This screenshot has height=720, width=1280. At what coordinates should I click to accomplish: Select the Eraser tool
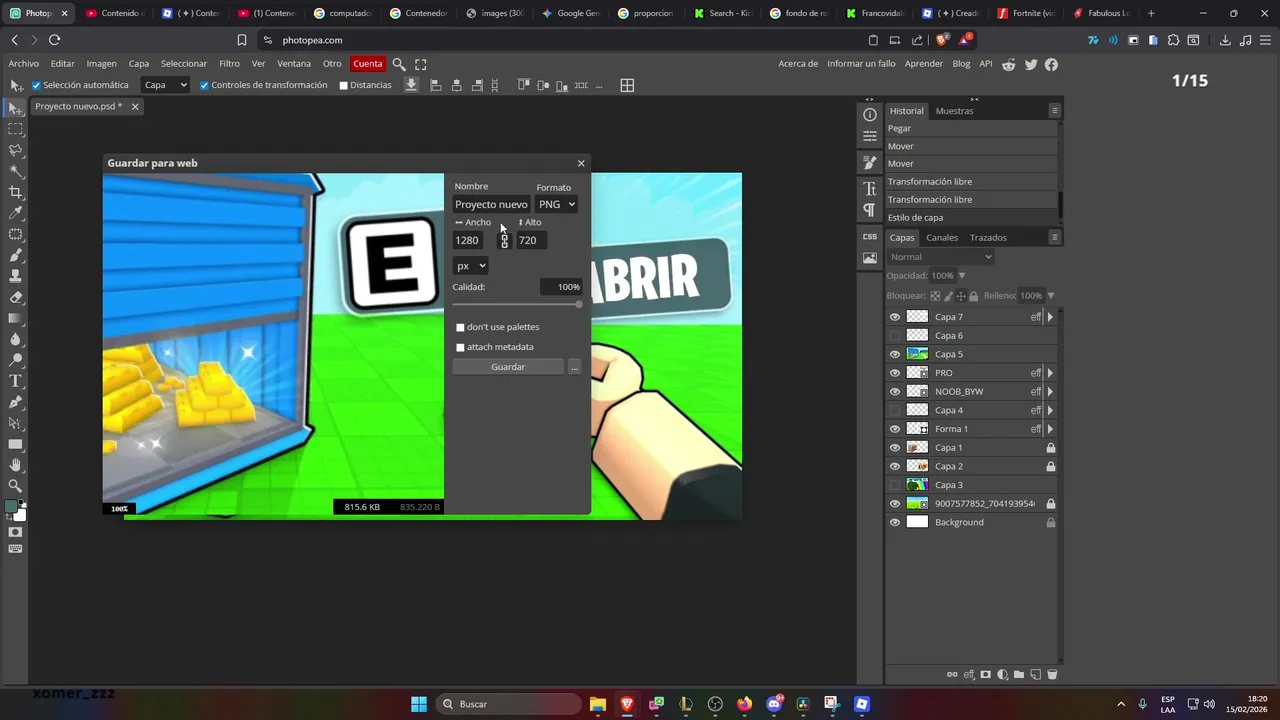[x=15, y=297]
